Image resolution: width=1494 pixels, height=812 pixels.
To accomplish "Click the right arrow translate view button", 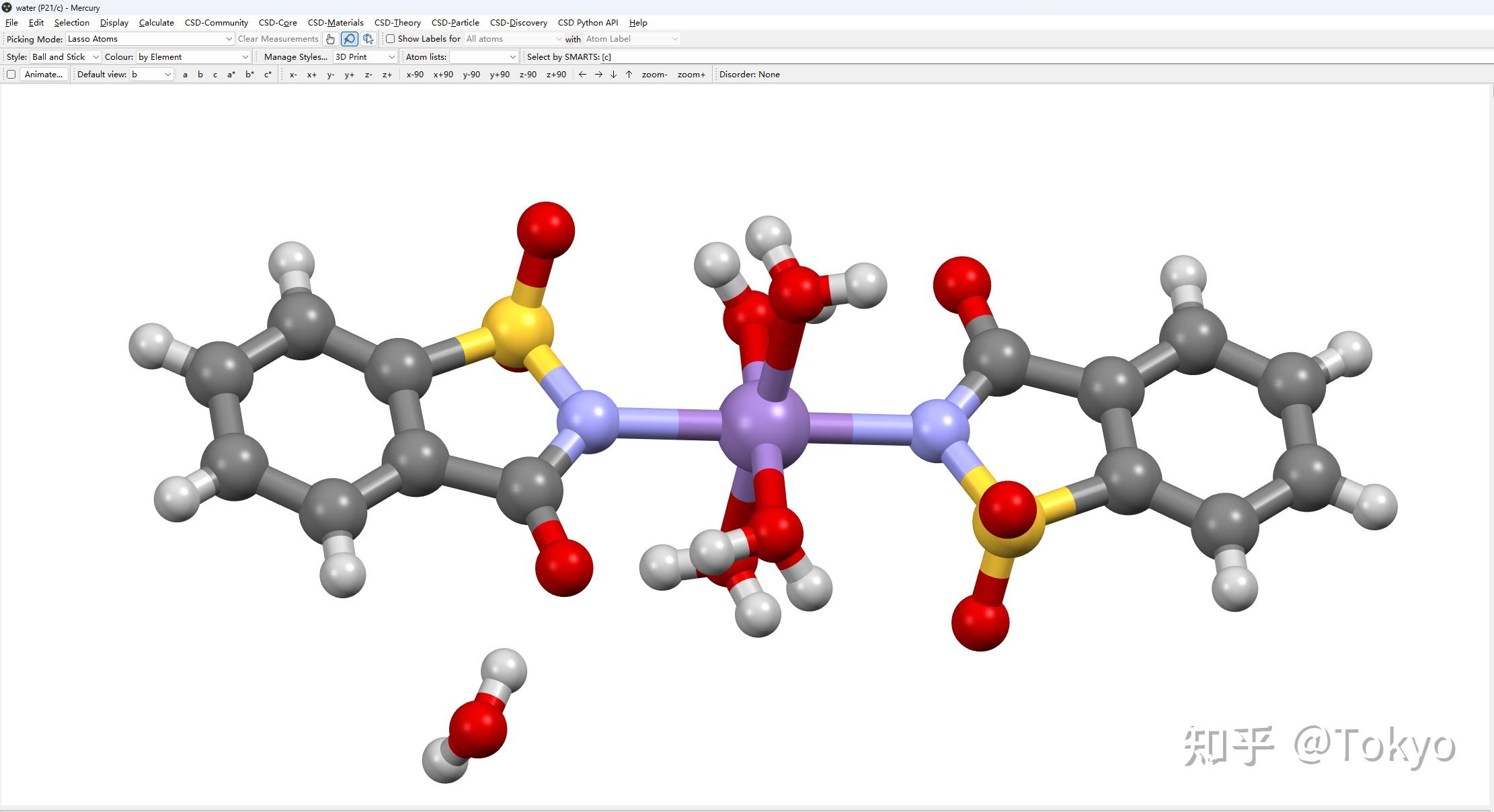I will tap(598, 75).
